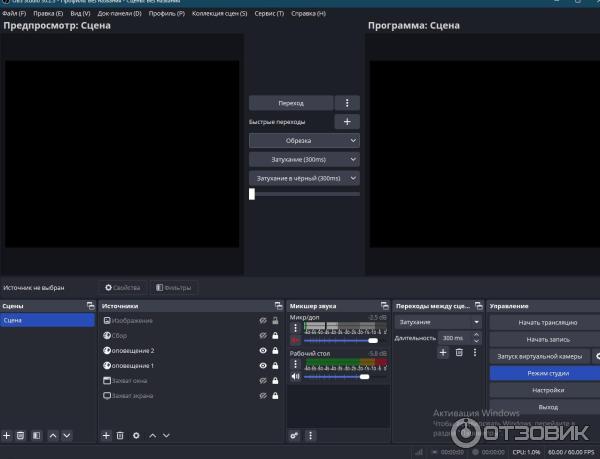Open source Фильтры filters button
600x459 pixels.
tap(174, 287)
